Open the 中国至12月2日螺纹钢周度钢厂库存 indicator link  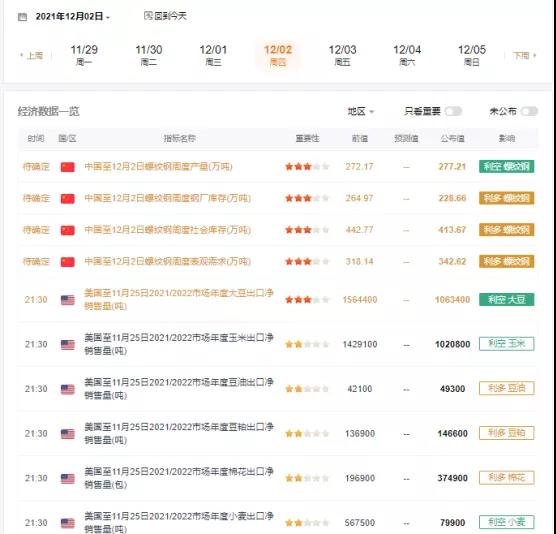click(x=167, y=198)
